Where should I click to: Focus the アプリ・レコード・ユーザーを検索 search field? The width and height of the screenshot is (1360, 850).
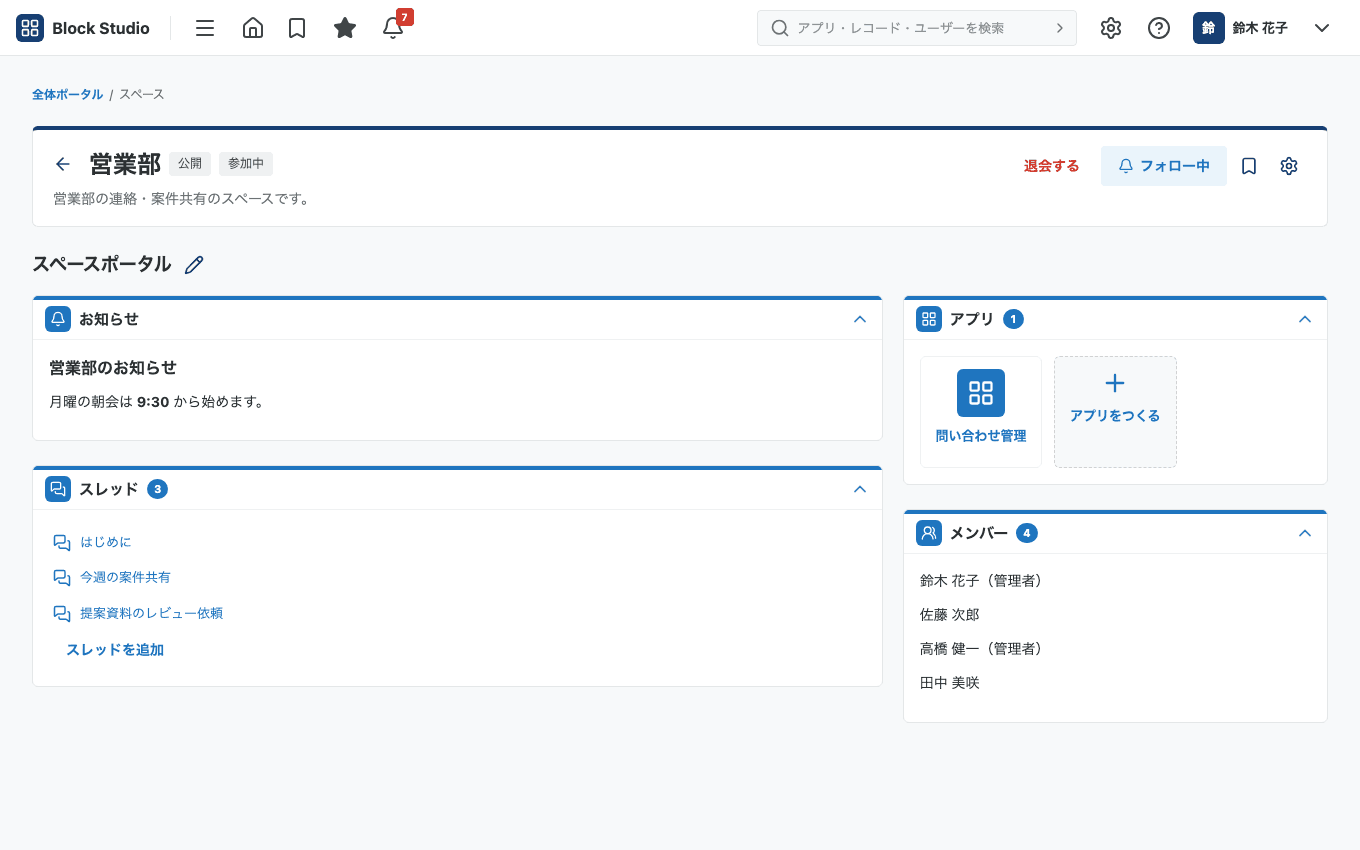tap(917, 28)
